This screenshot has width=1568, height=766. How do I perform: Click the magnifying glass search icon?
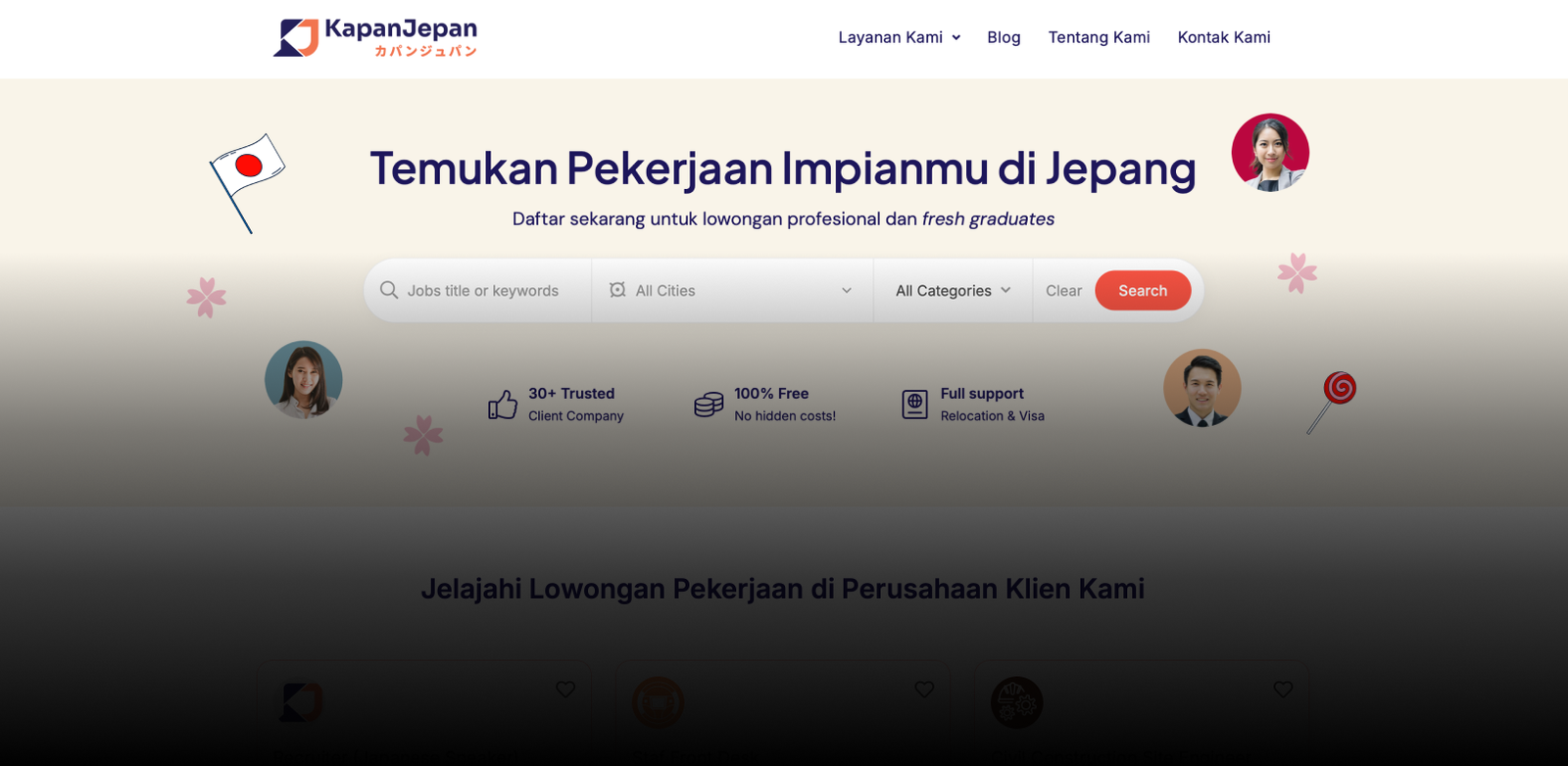point(389,291)
